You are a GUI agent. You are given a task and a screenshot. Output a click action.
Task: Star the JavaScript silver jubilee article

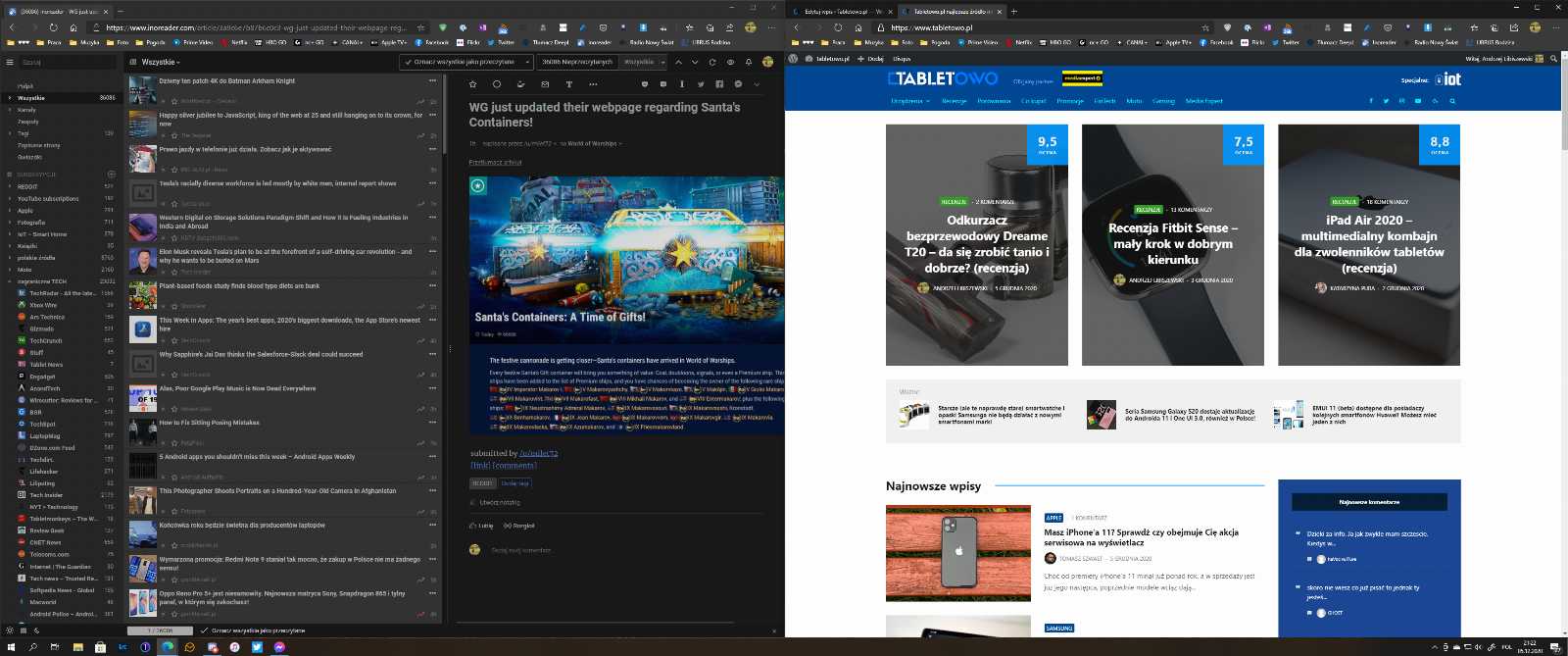point(174,135)
